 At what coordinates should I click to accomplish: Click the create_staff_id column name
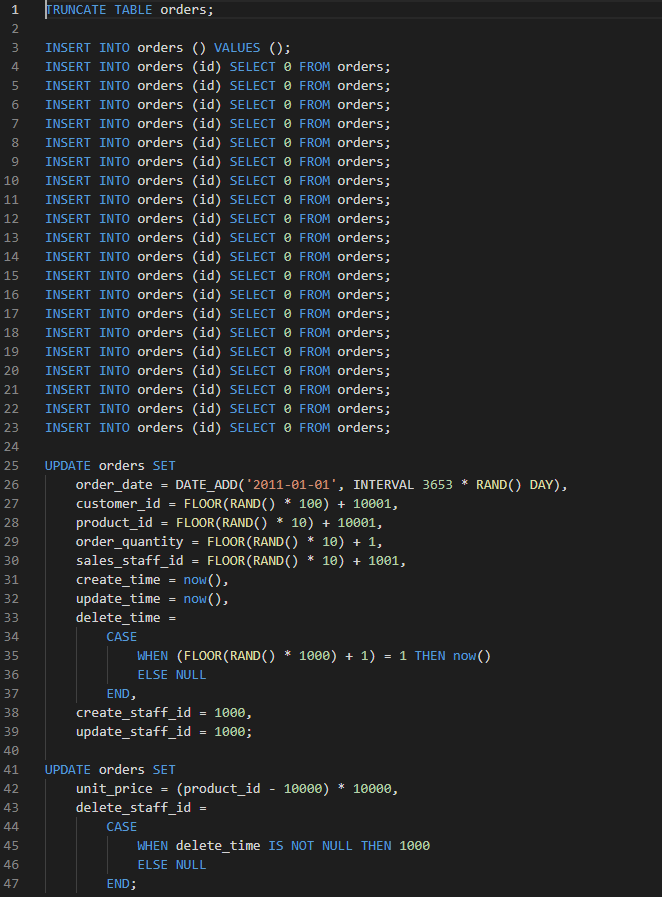(133, 712)
